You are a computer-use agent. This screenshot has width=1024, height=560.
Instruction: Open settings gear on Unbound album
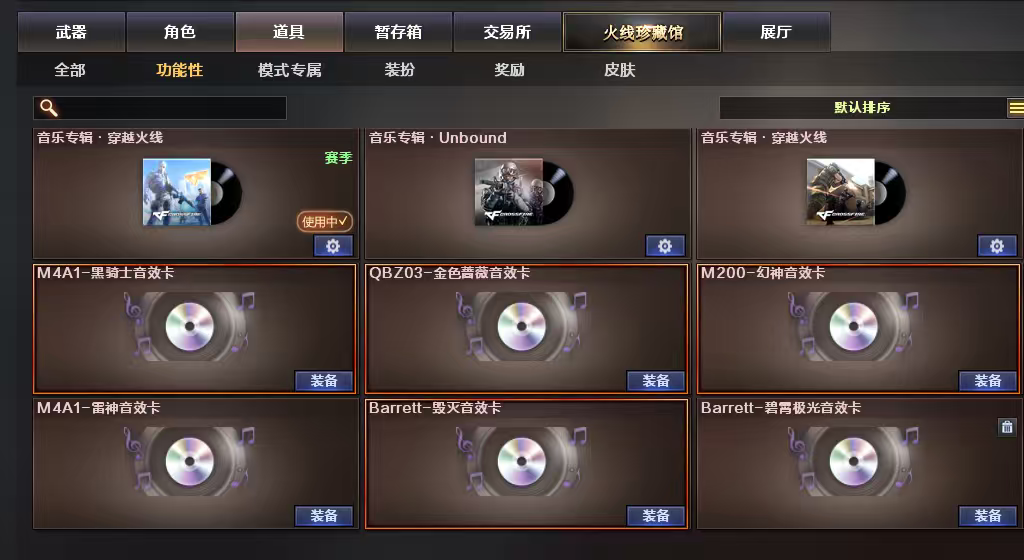pos(665,245)
